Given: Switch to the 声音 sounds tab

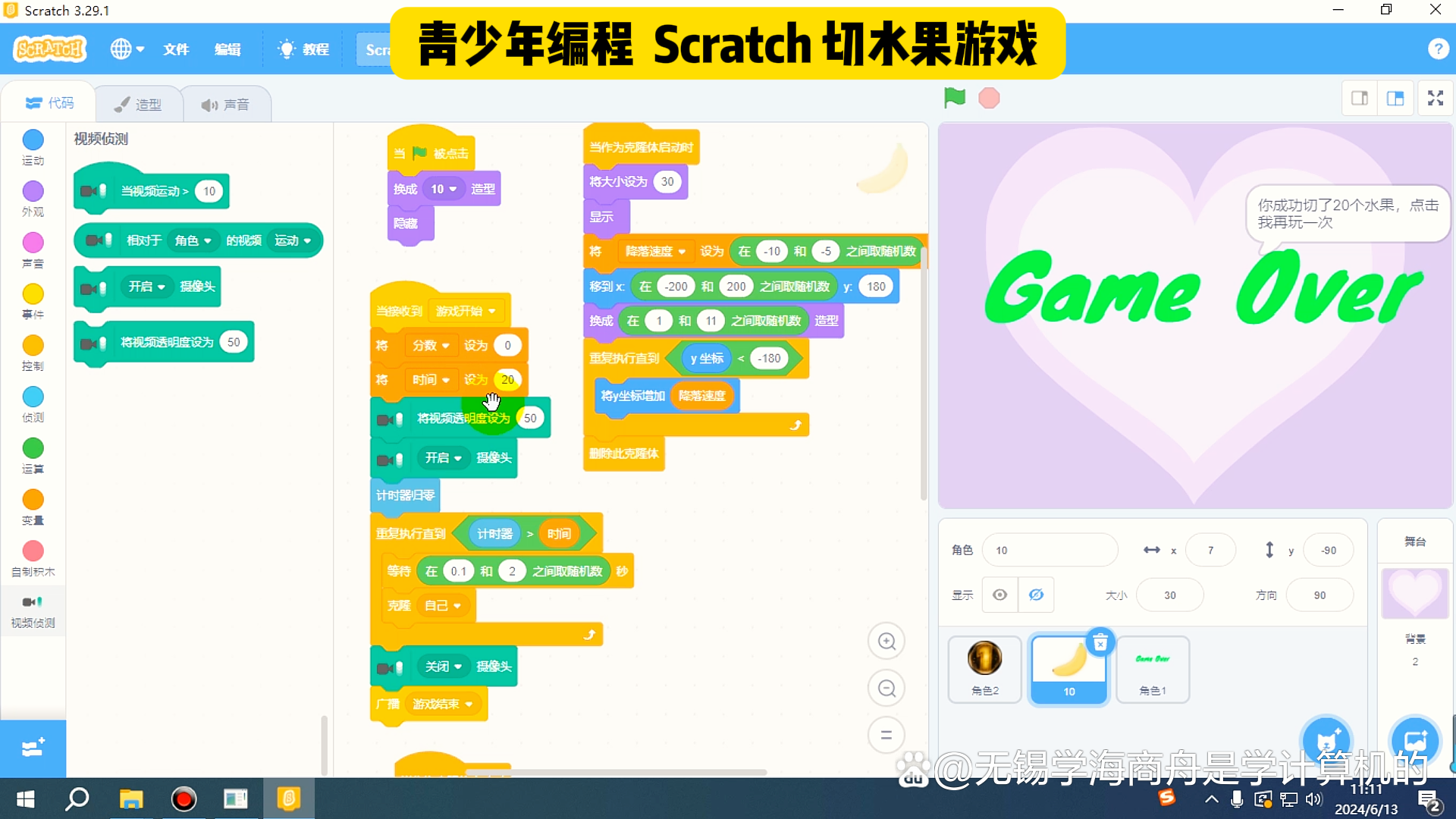Looking at the screenshot, I should 225,104.
